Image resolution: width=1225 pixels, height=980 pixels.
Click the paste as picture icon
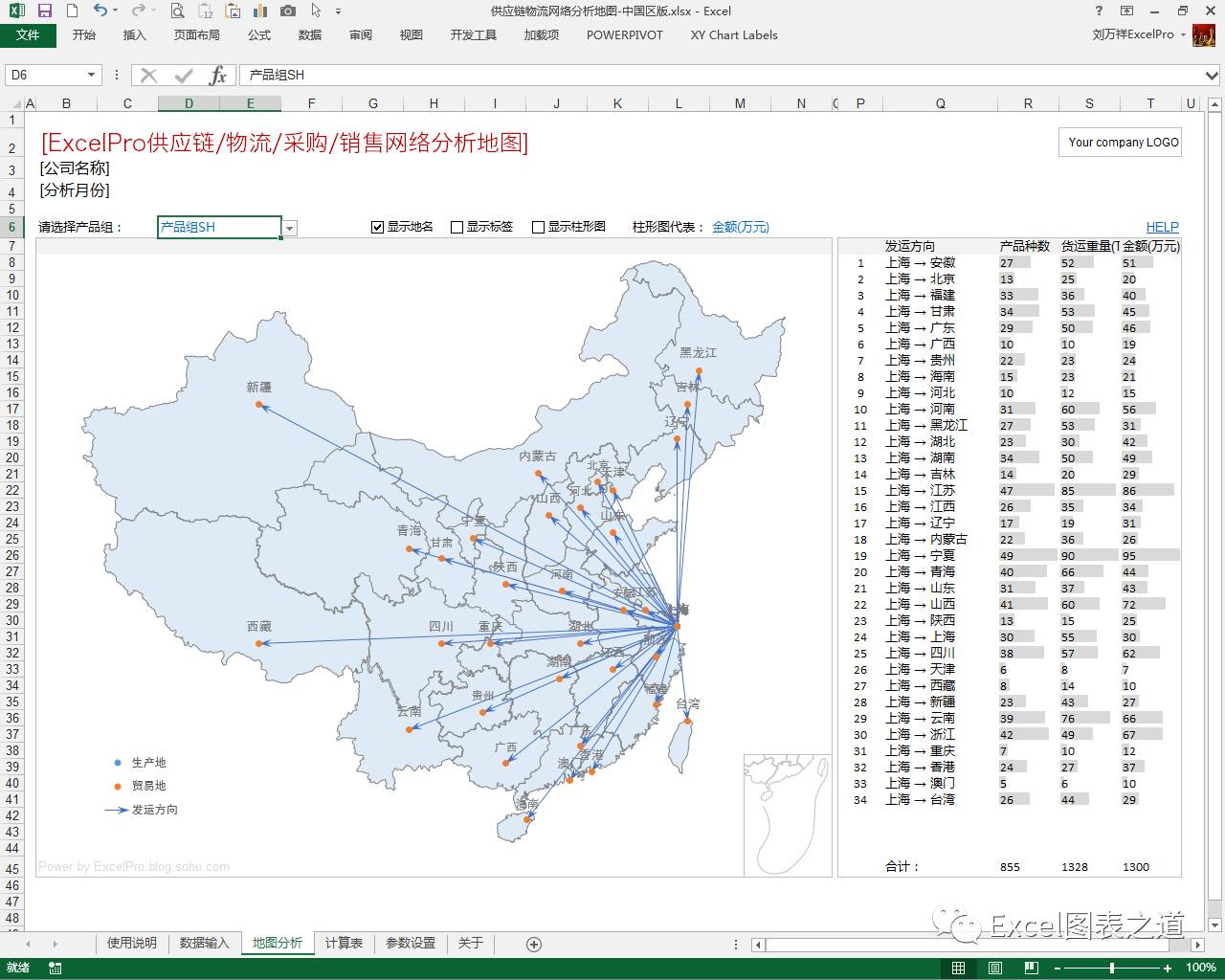tap(233, 11)
